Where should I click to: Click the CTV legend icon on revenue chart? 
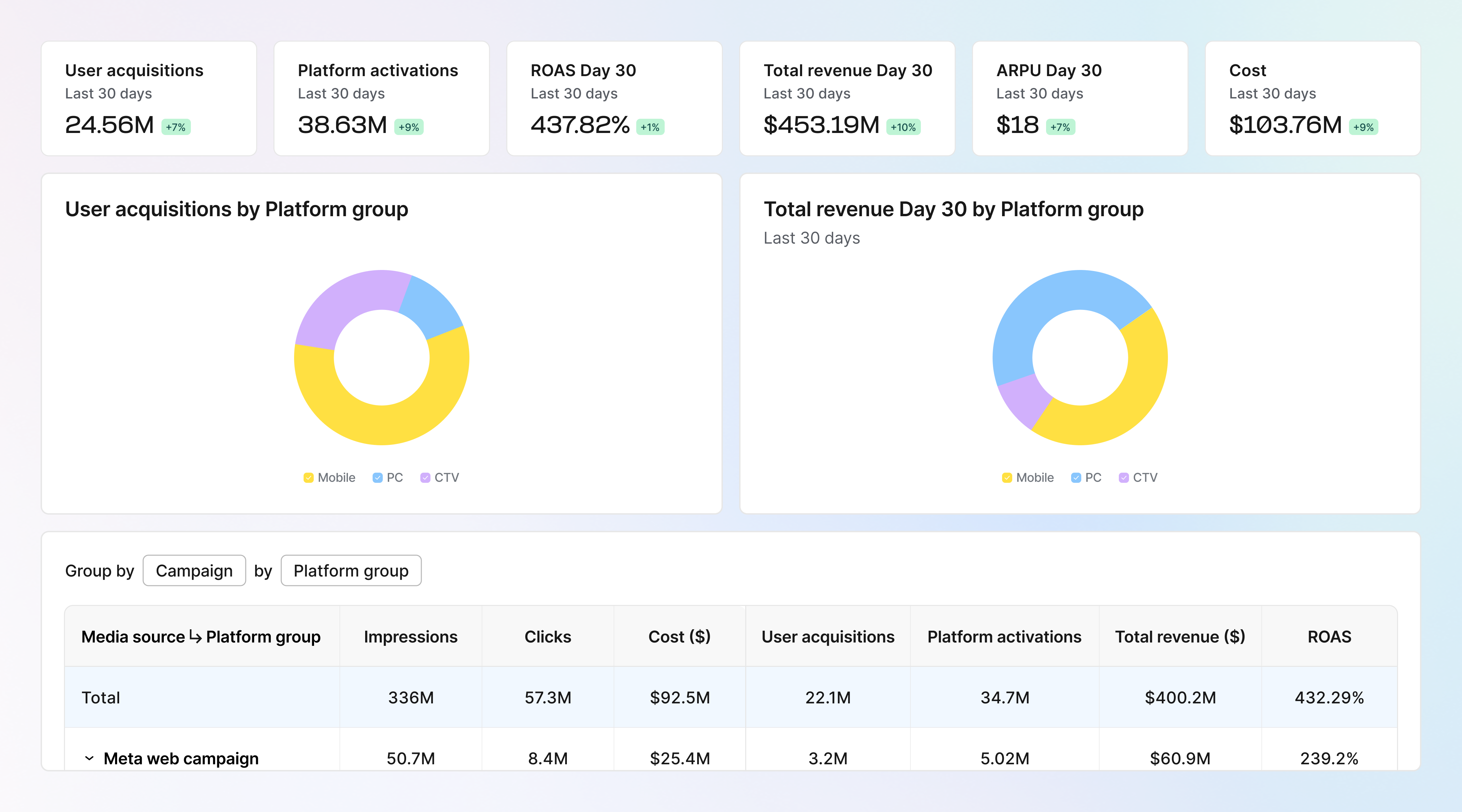point(1124,477)
